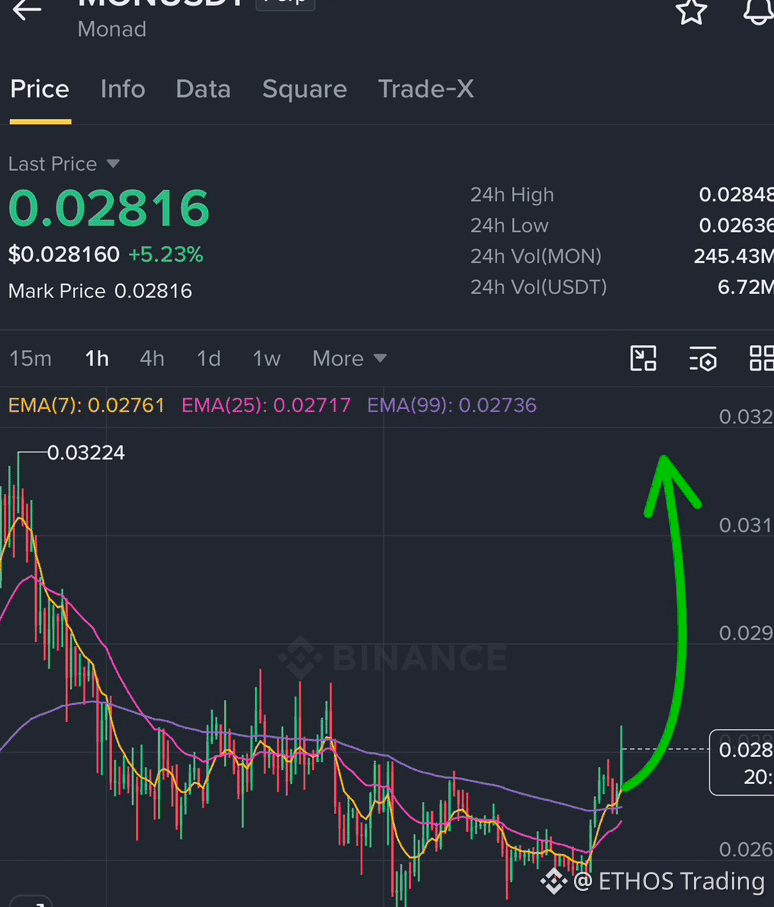Tap the $0.028160 USD price
Image resolution: width=774 pixels, height=907 pixels.
[x=64, y=255]
